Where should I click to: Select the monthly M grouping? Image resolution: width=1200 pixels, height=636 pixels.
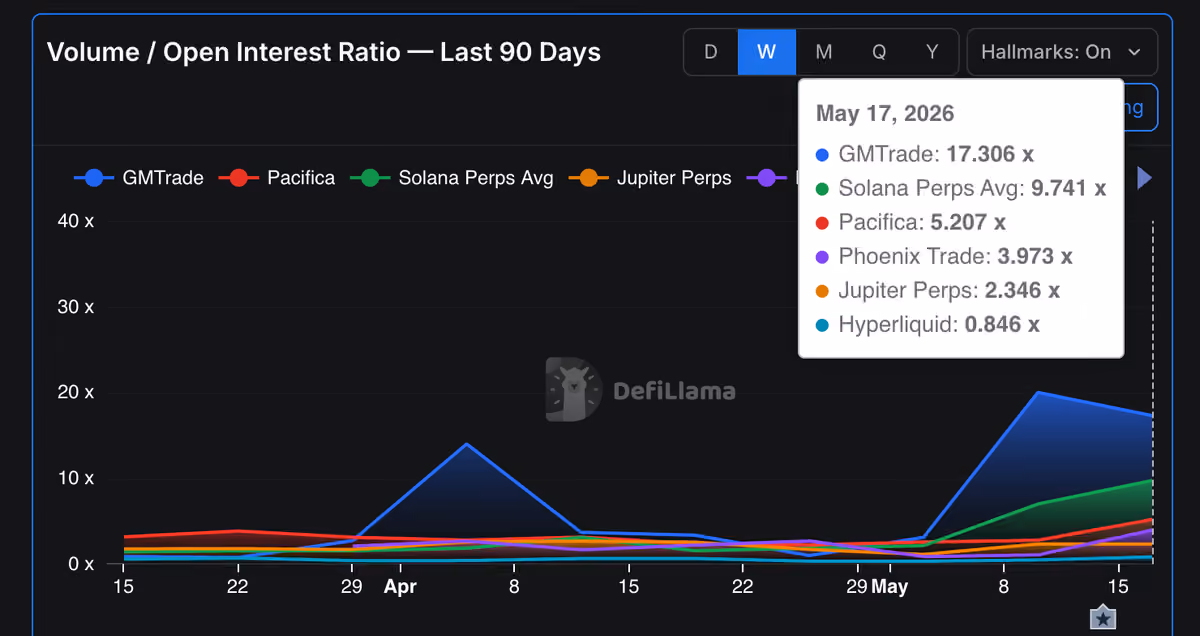[823, 52]
